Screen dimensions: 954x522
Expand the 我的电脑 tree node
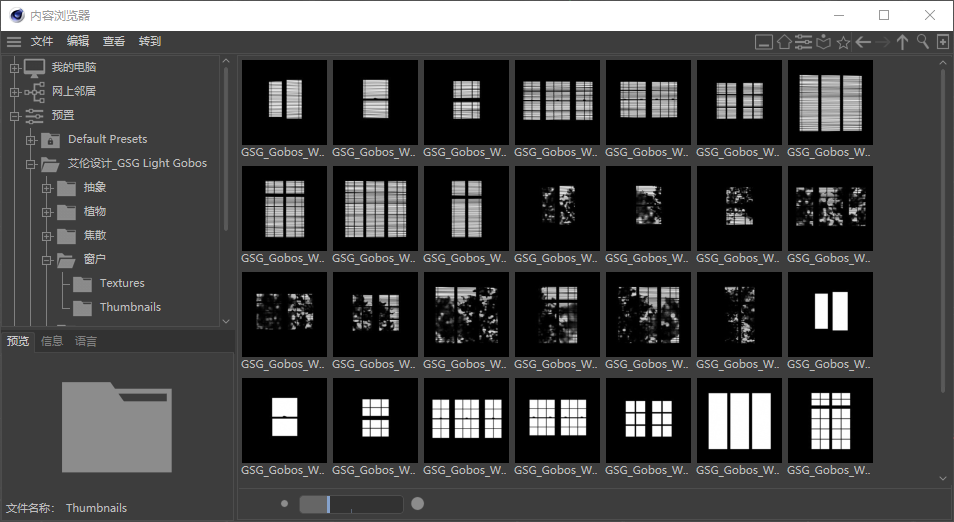click(15, 68)
